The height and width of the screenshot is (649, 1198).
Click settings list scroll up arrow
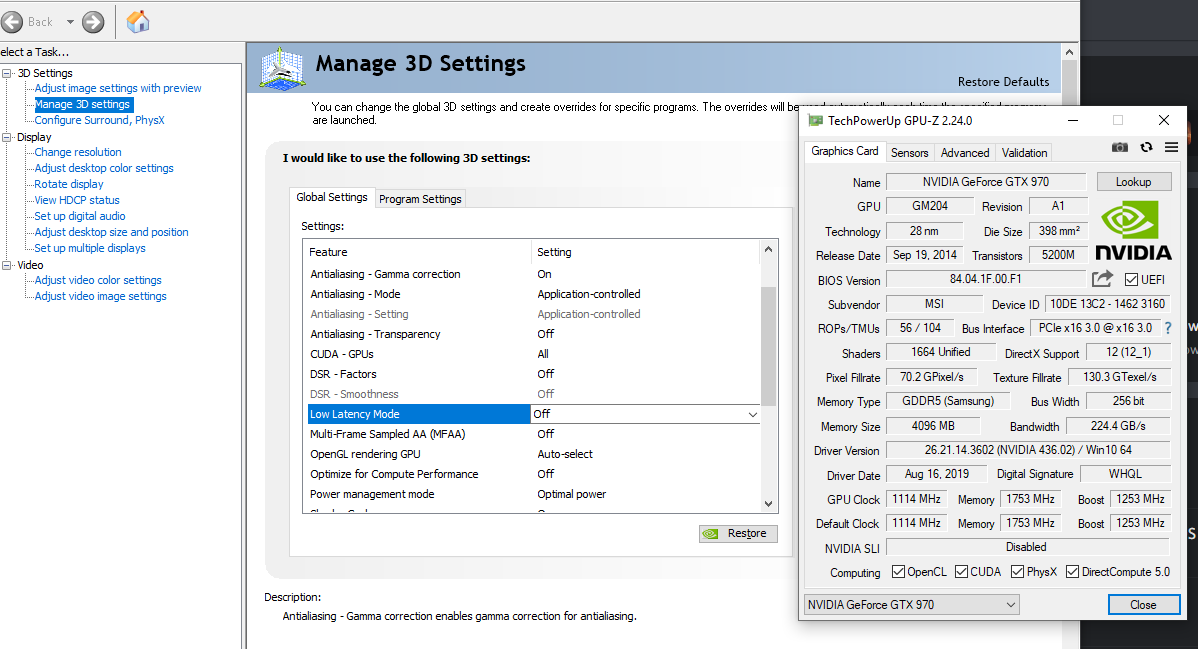coord(769,250)
